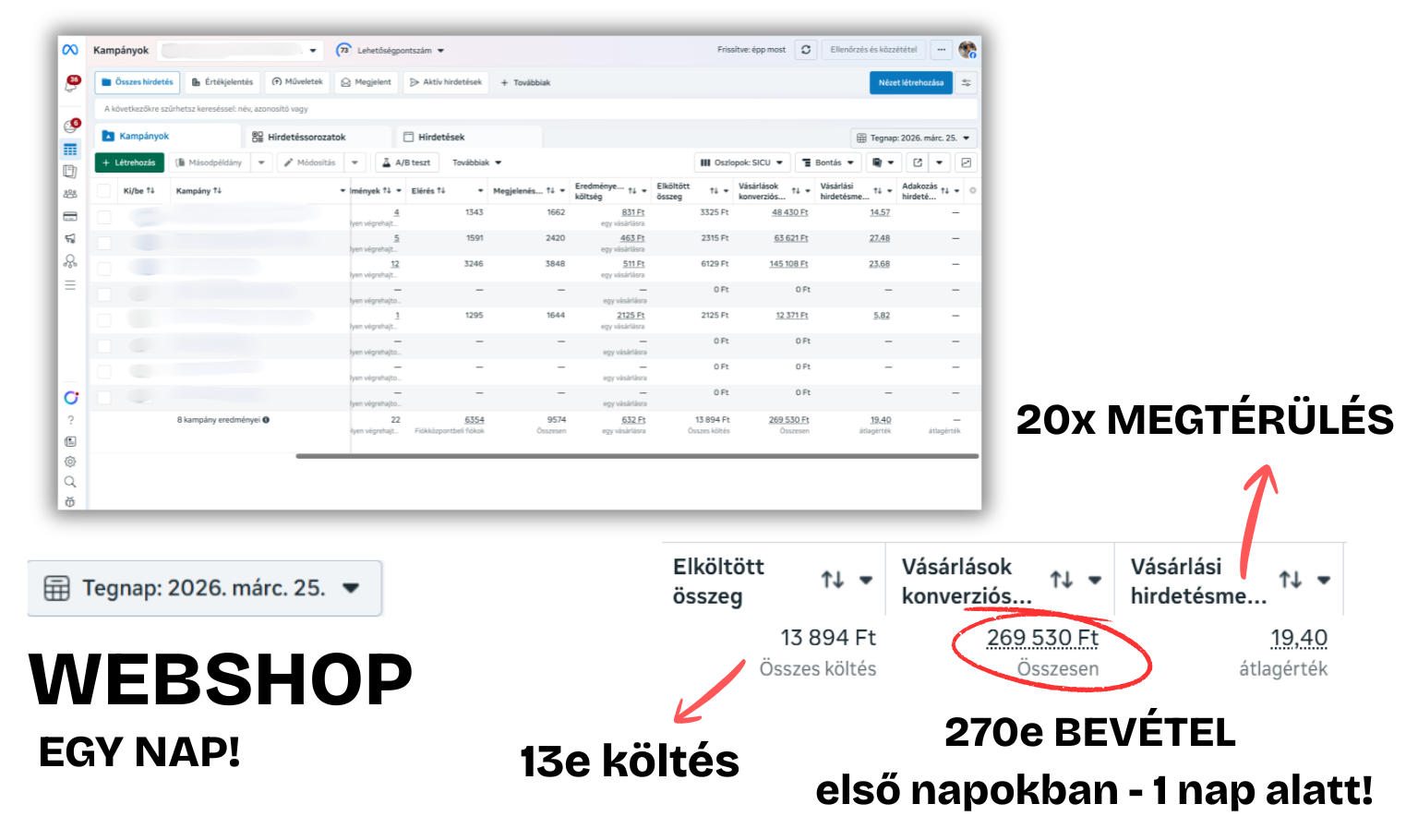The image size is (1418, 840).
Task: Select the Műveletek view tab
Action: point(297,82)
